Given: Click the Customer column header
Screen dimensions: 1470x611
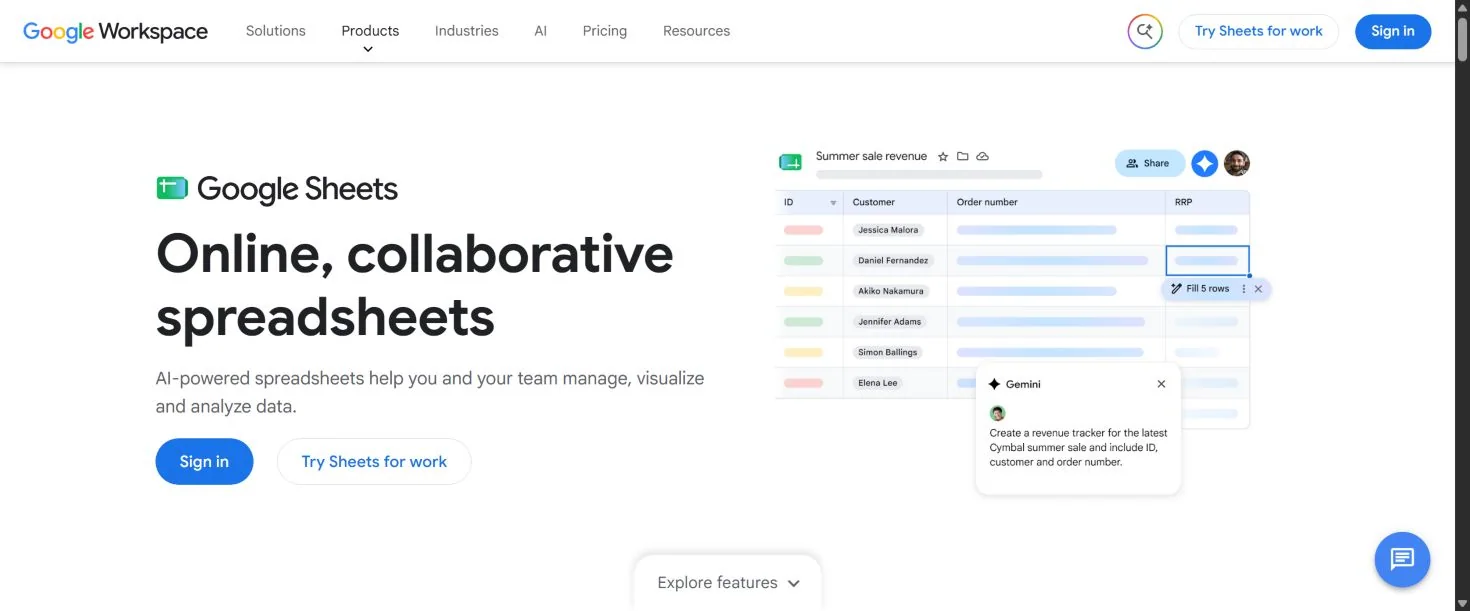Looking at the screenshot, I should 895,202.
